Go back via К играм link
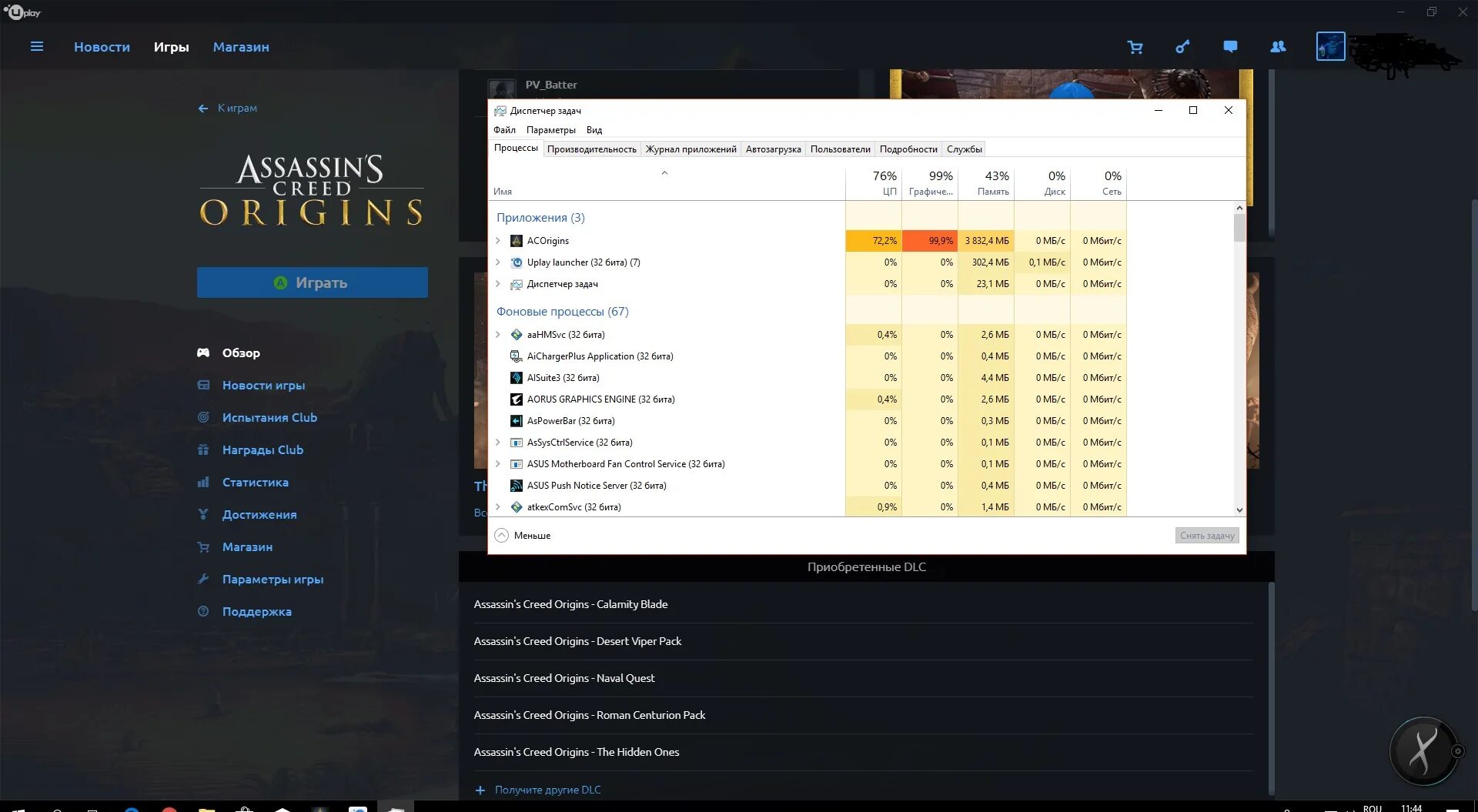 [228, 109]
